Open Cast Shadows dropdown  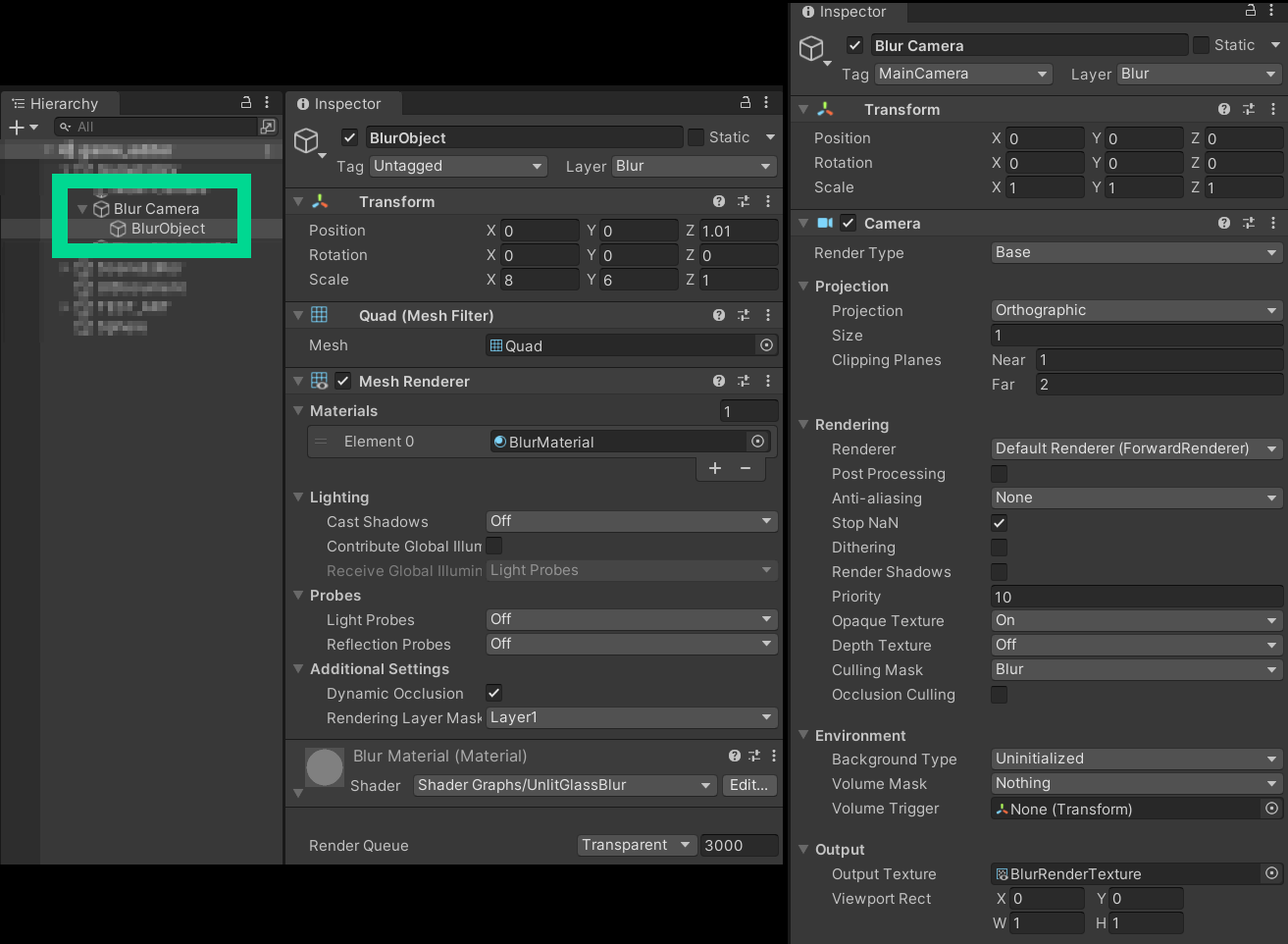(x=632, y=521)
